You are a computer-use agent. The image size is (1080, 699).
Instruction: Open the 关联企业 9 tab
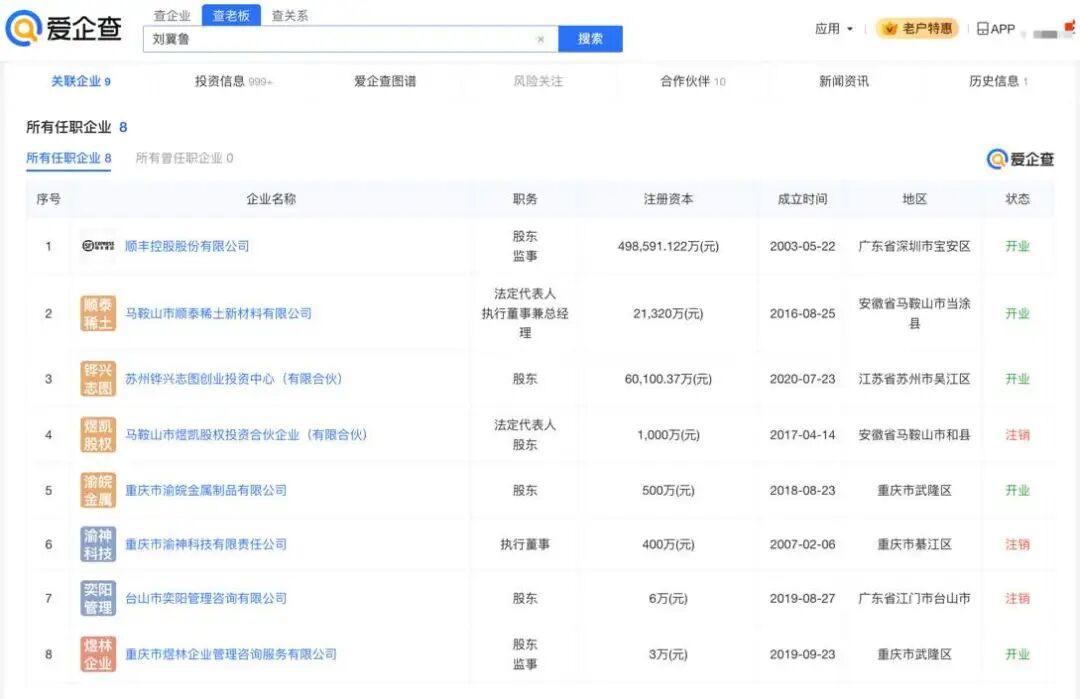pyautogui.click(x=81, y=81)
